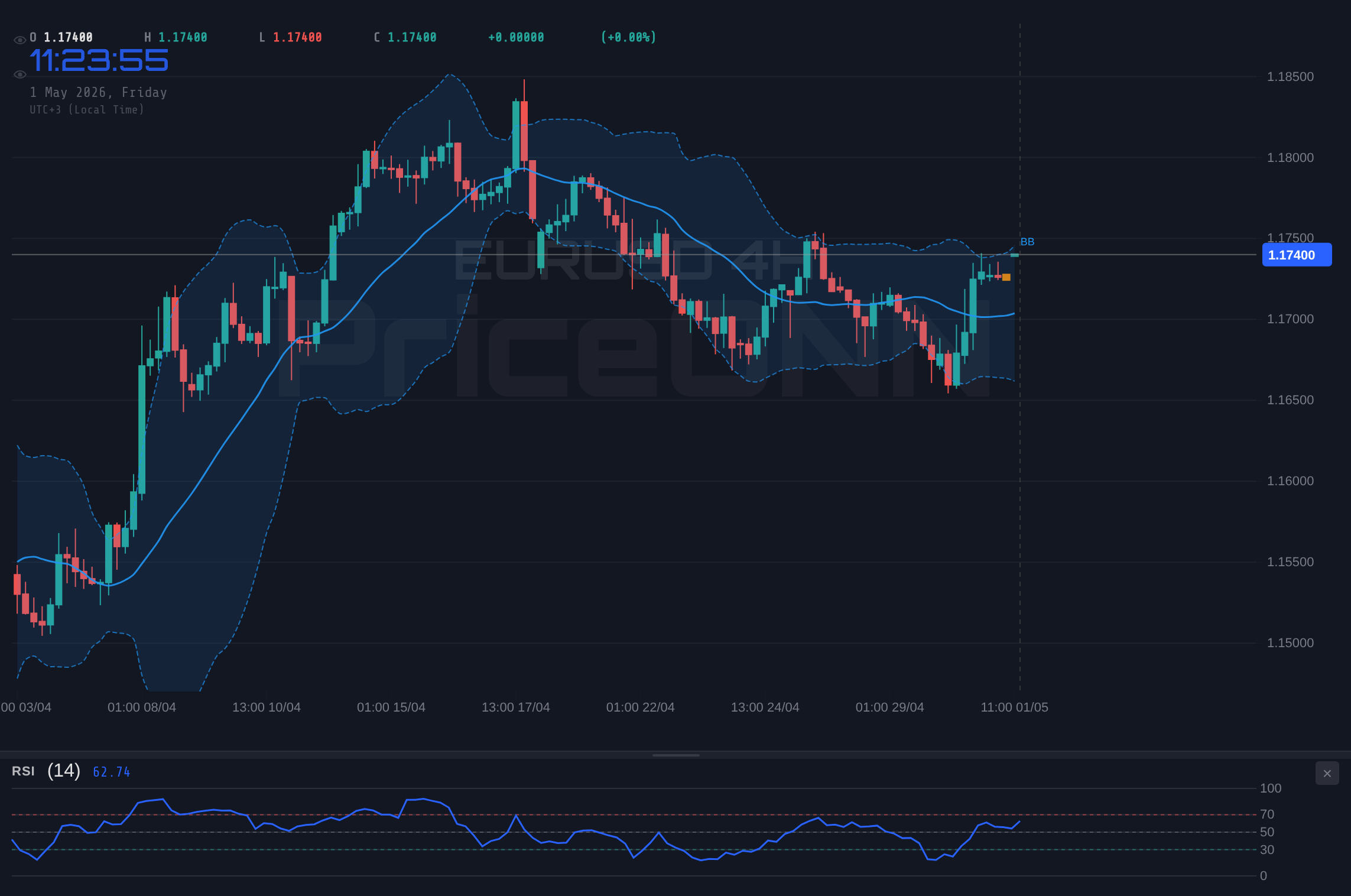1351x896 pixels.
Task: Close the RSI indicator pane
Action: point(1327,773)
